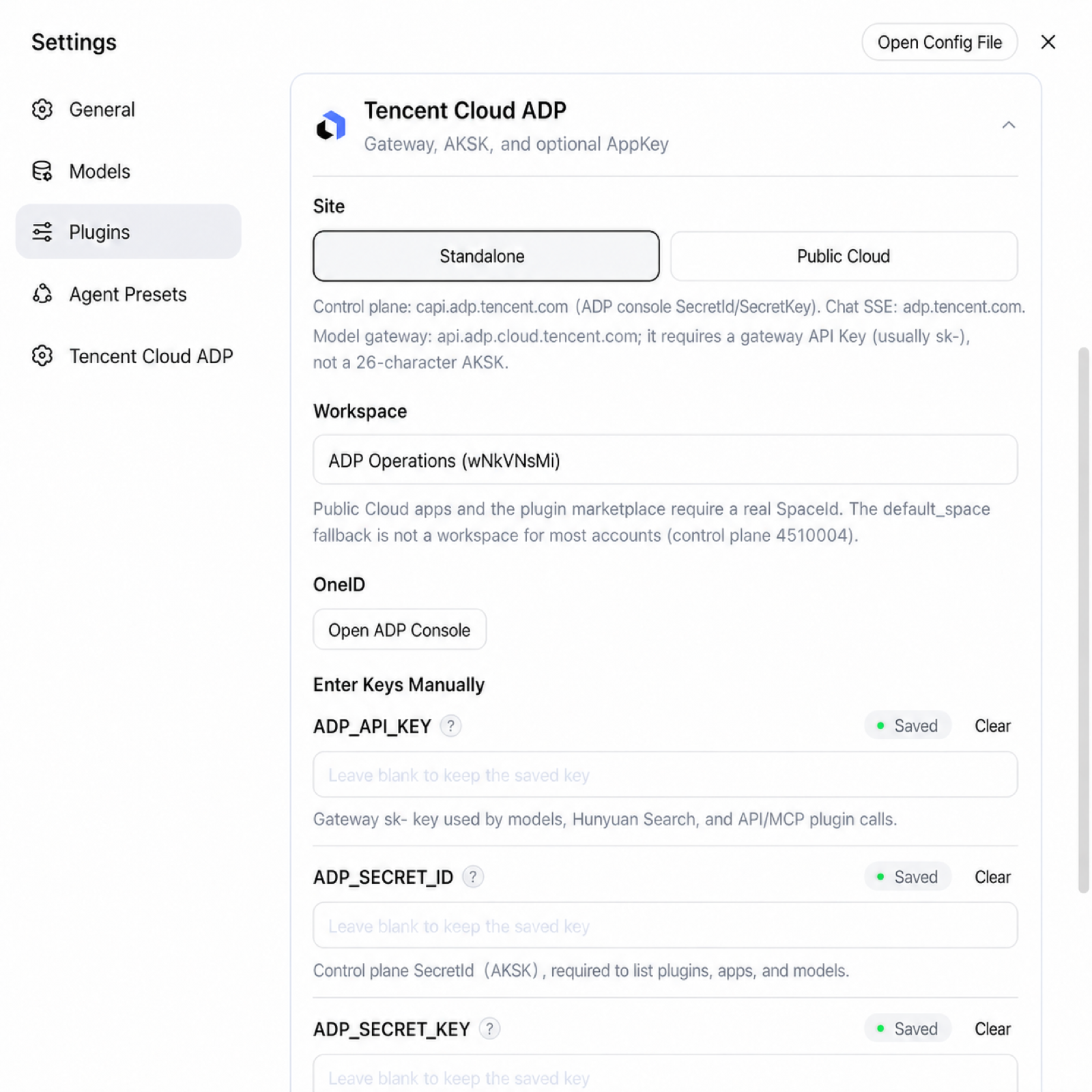Viewport: 1092px width, 1092px height.
Task: Click the OneID label
Action: (339, 585)
